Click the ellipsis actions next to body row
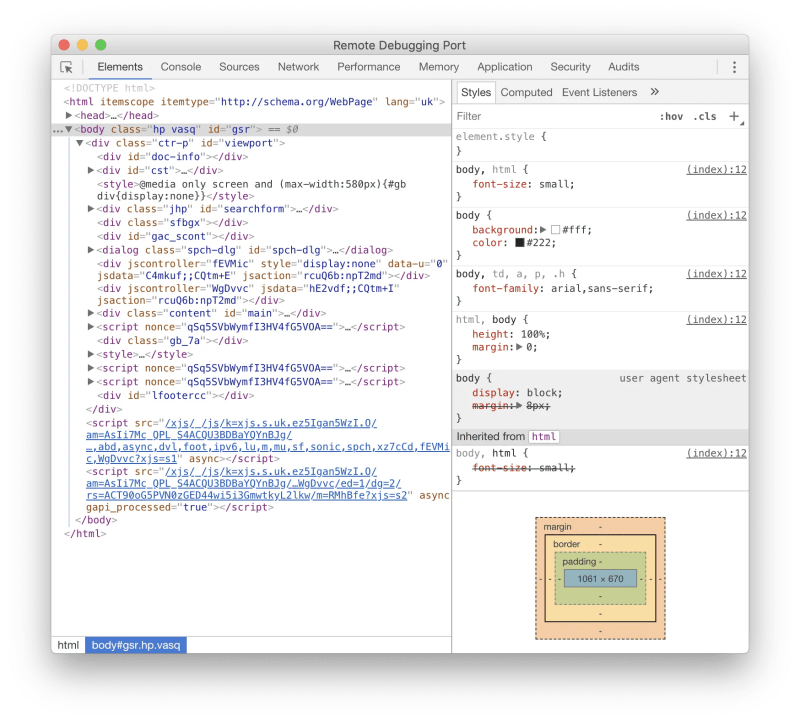 (58, 131)
